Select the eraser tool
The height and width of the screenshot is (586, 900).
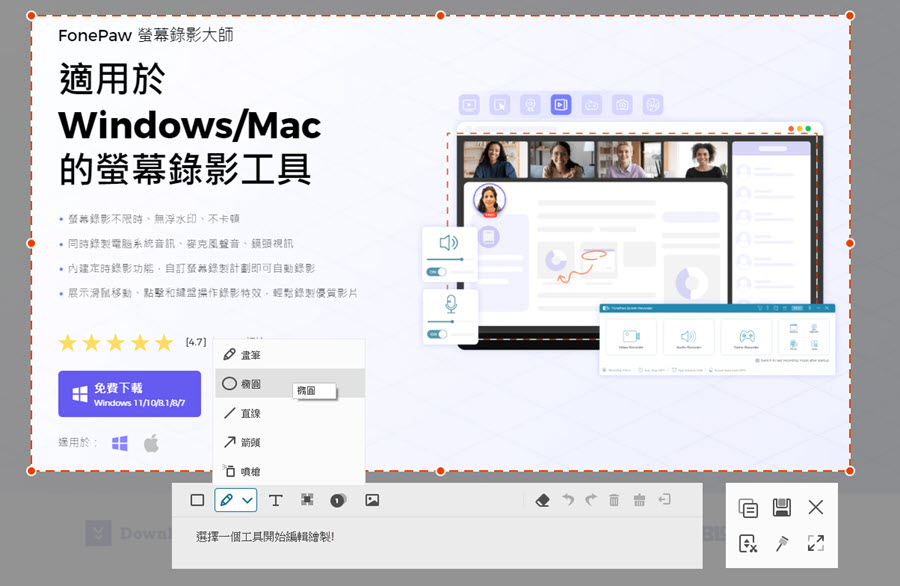click(x=542, y=500)
